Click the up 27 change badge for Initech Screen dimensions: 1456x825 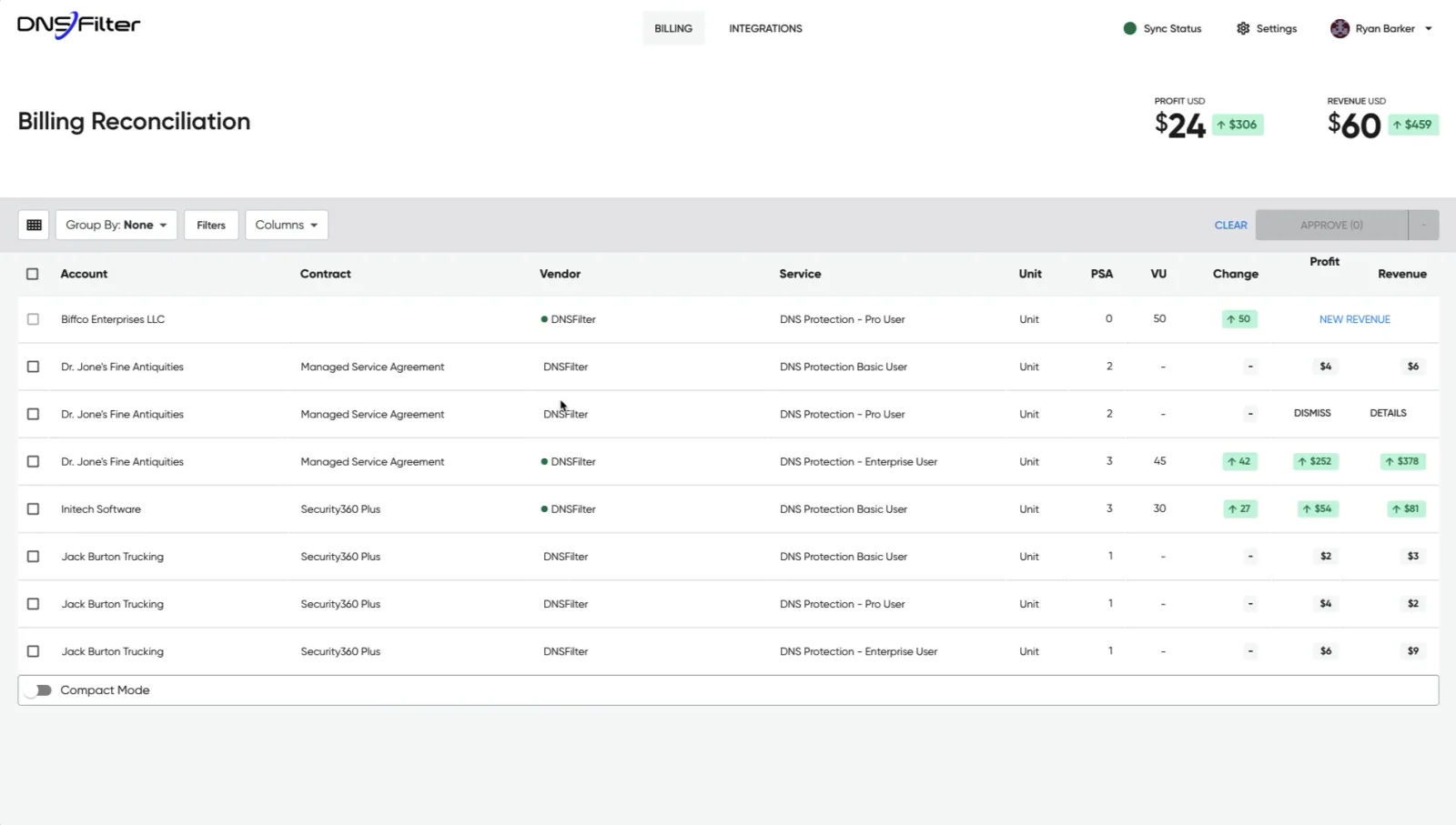tap(1239, 508)
